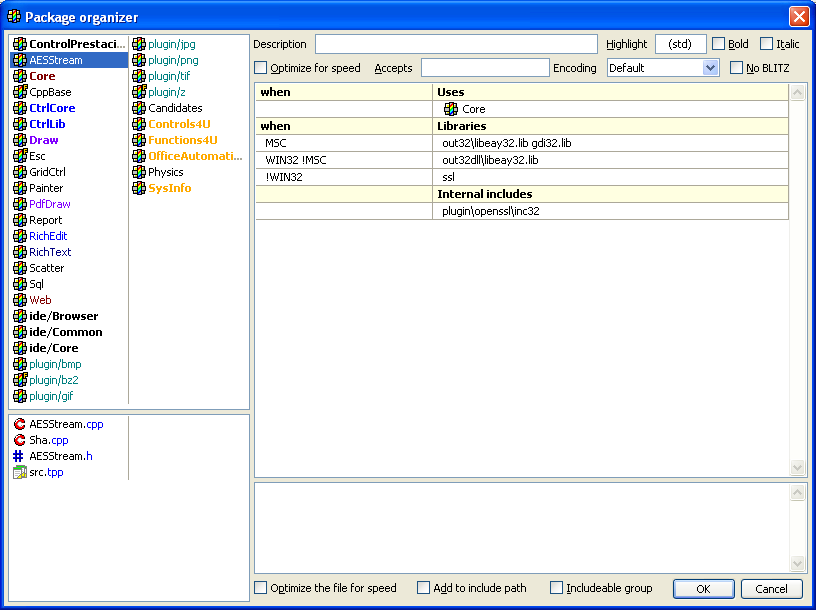Select the ide/Browser package

tap(63, 316)
